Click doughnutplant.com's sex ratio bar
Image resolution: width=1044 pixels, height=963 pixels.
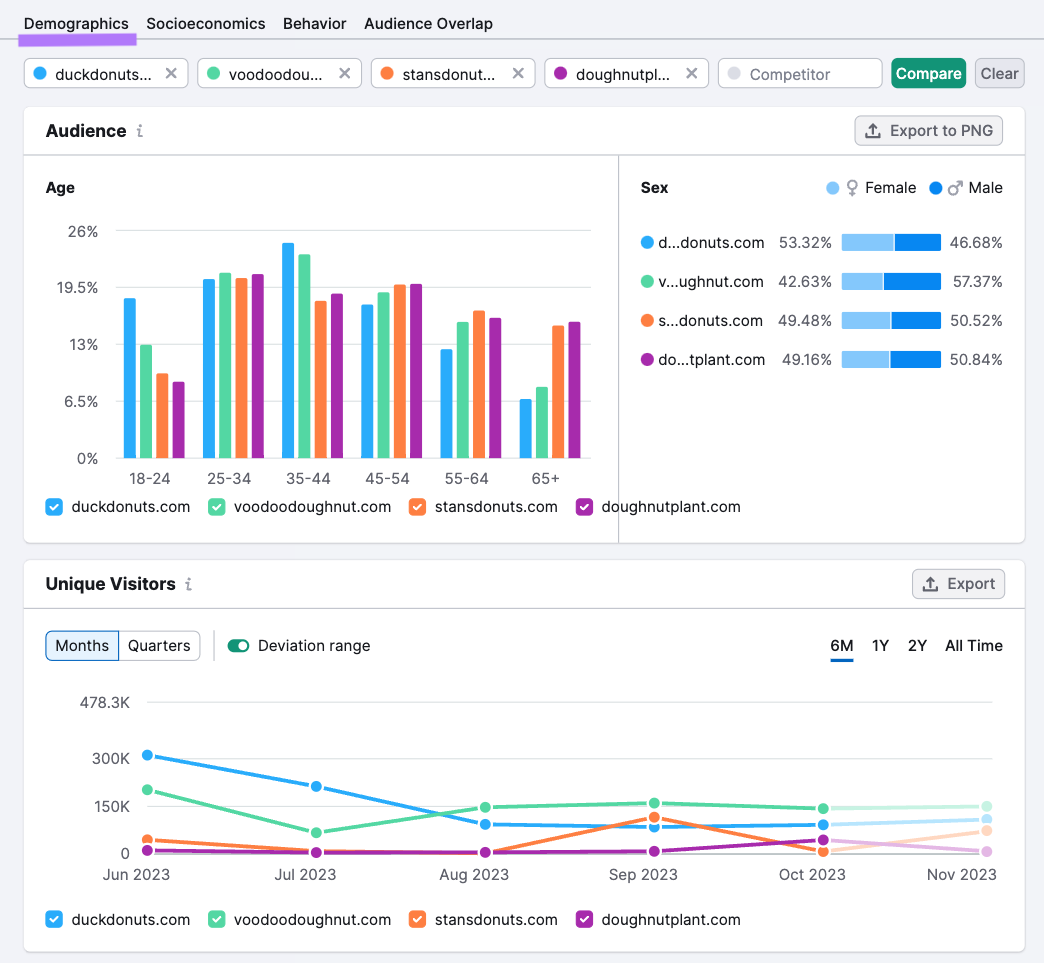point(890,359)
